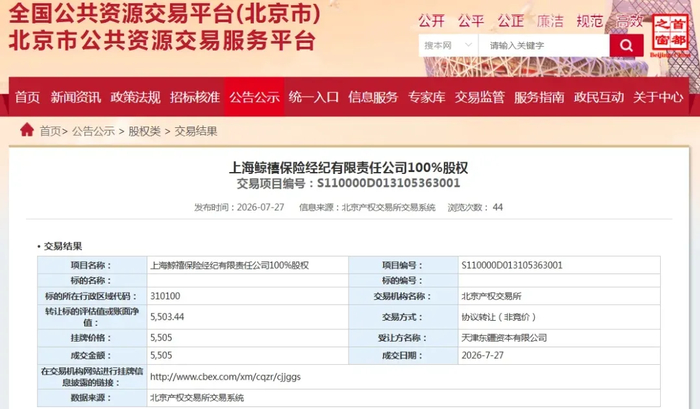Click the site title 北京市公共资源交易服务平台
The image size is (700, 409).
162,41
